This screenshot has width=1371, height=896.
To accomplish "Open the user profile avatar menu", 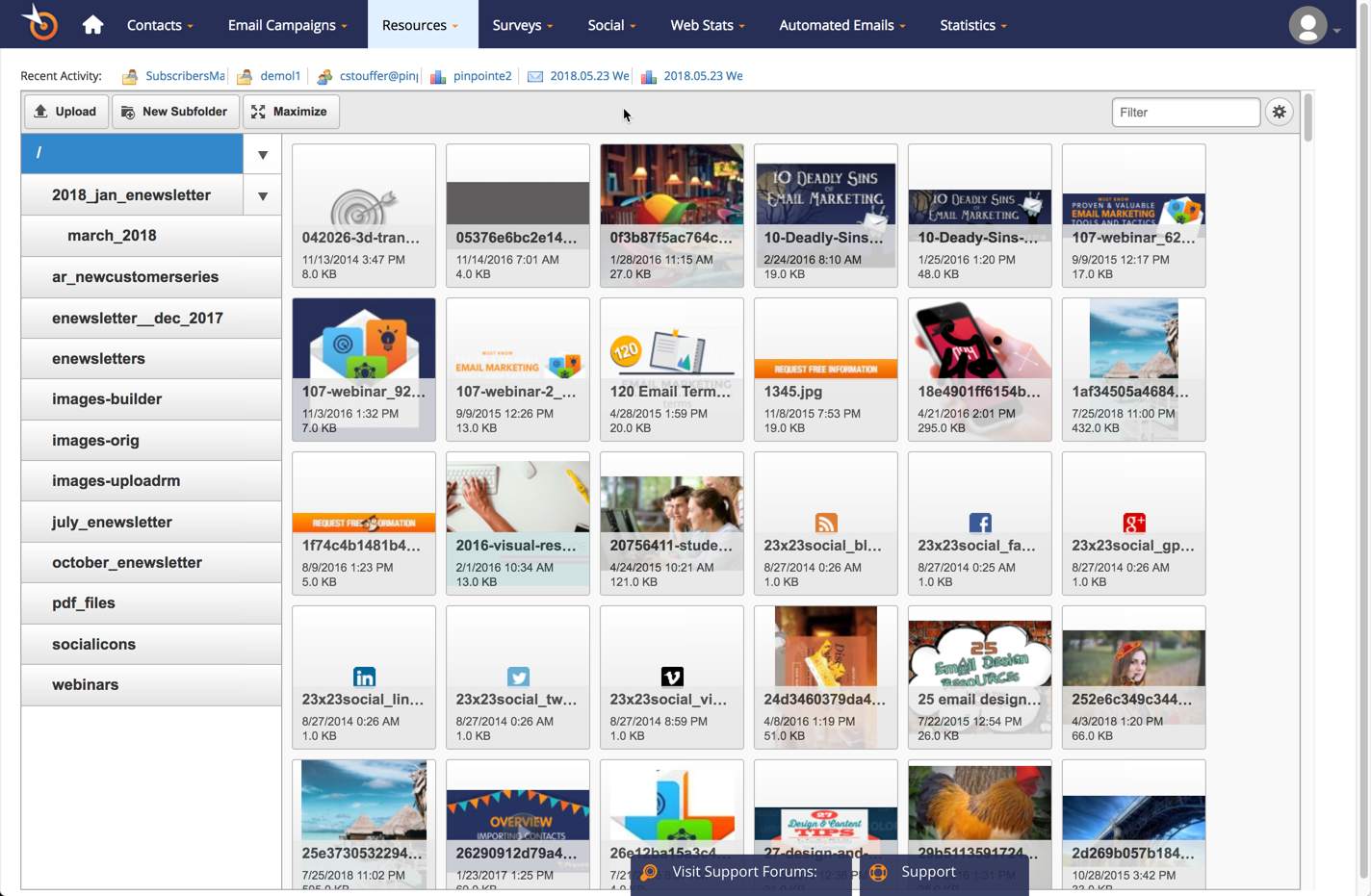I will [x=1314, y=26].
